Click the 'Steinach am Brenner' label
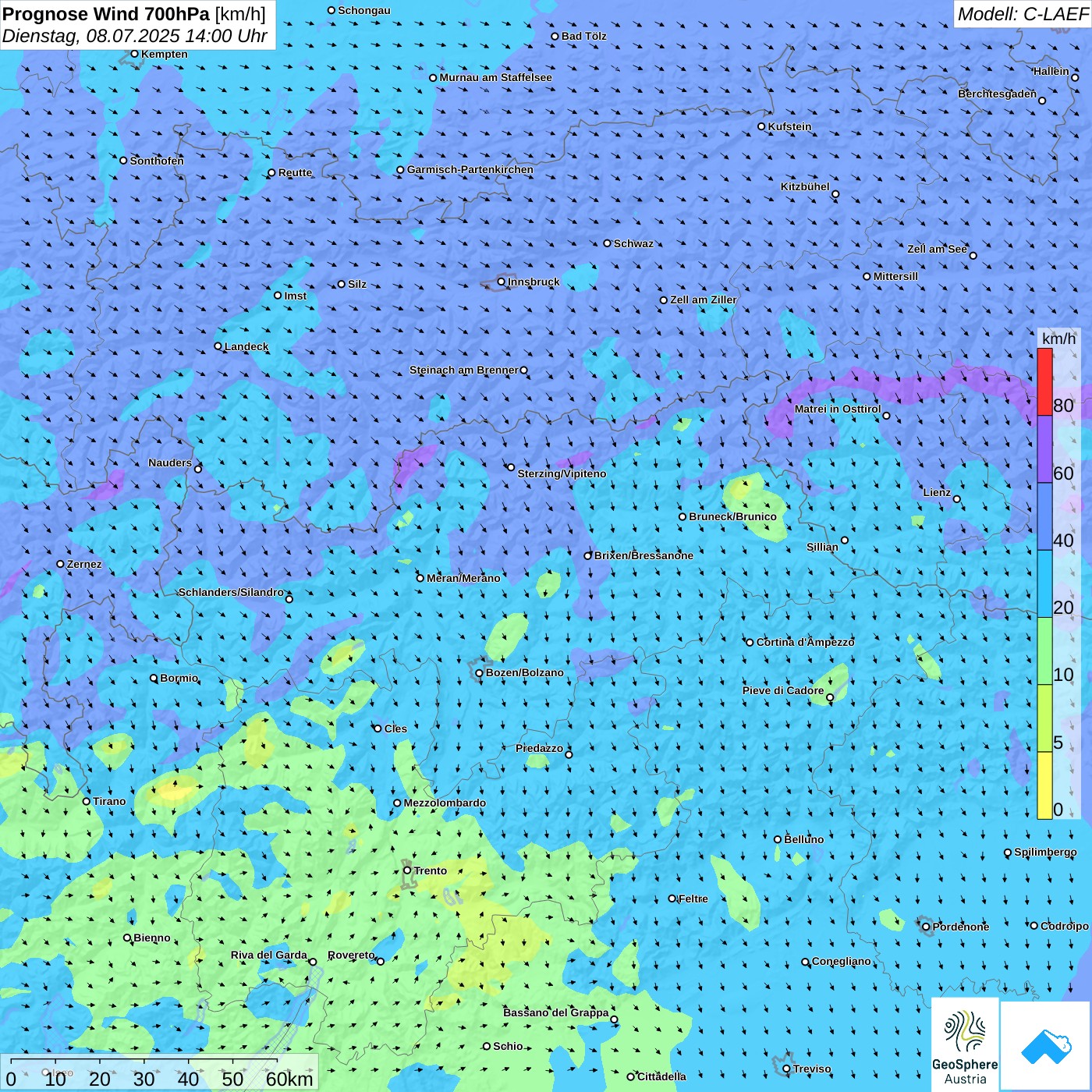This screenshot has width=1092, height=1092. tap(463, 370)
